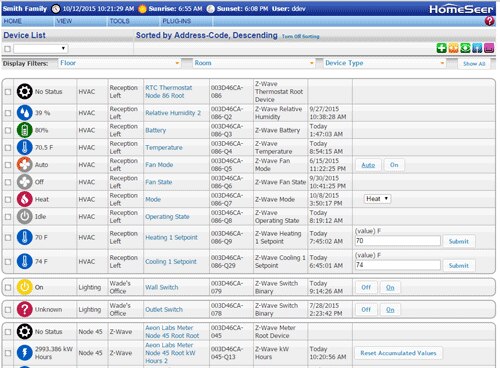Click the blue square toolbar icon
500x368 pixels.
tap(477, 48)
